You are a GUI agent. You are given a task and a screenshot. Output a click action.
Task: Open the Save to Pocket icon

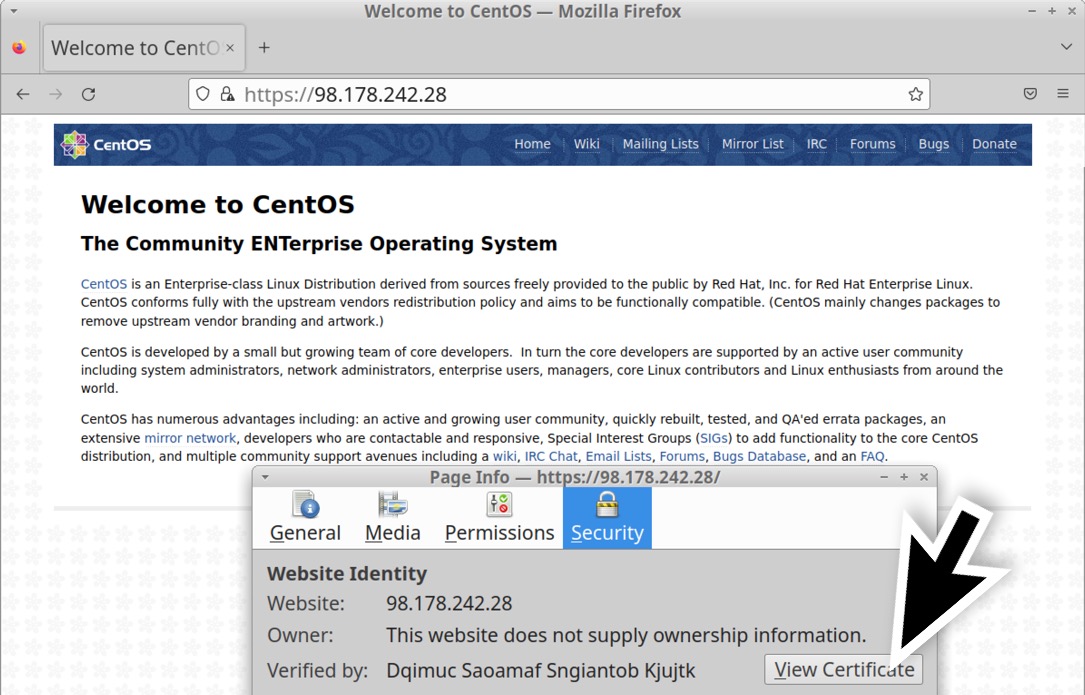pyautogui.click(x=1030, y=93)
